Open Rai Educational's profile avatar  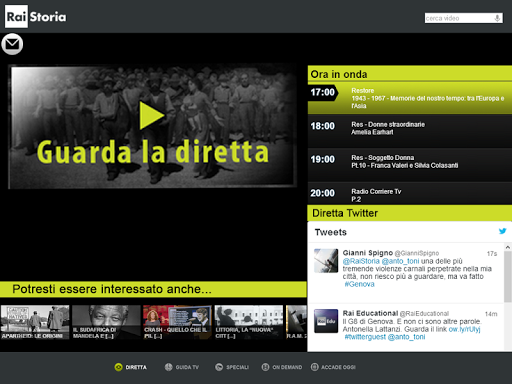click(326, 321)
